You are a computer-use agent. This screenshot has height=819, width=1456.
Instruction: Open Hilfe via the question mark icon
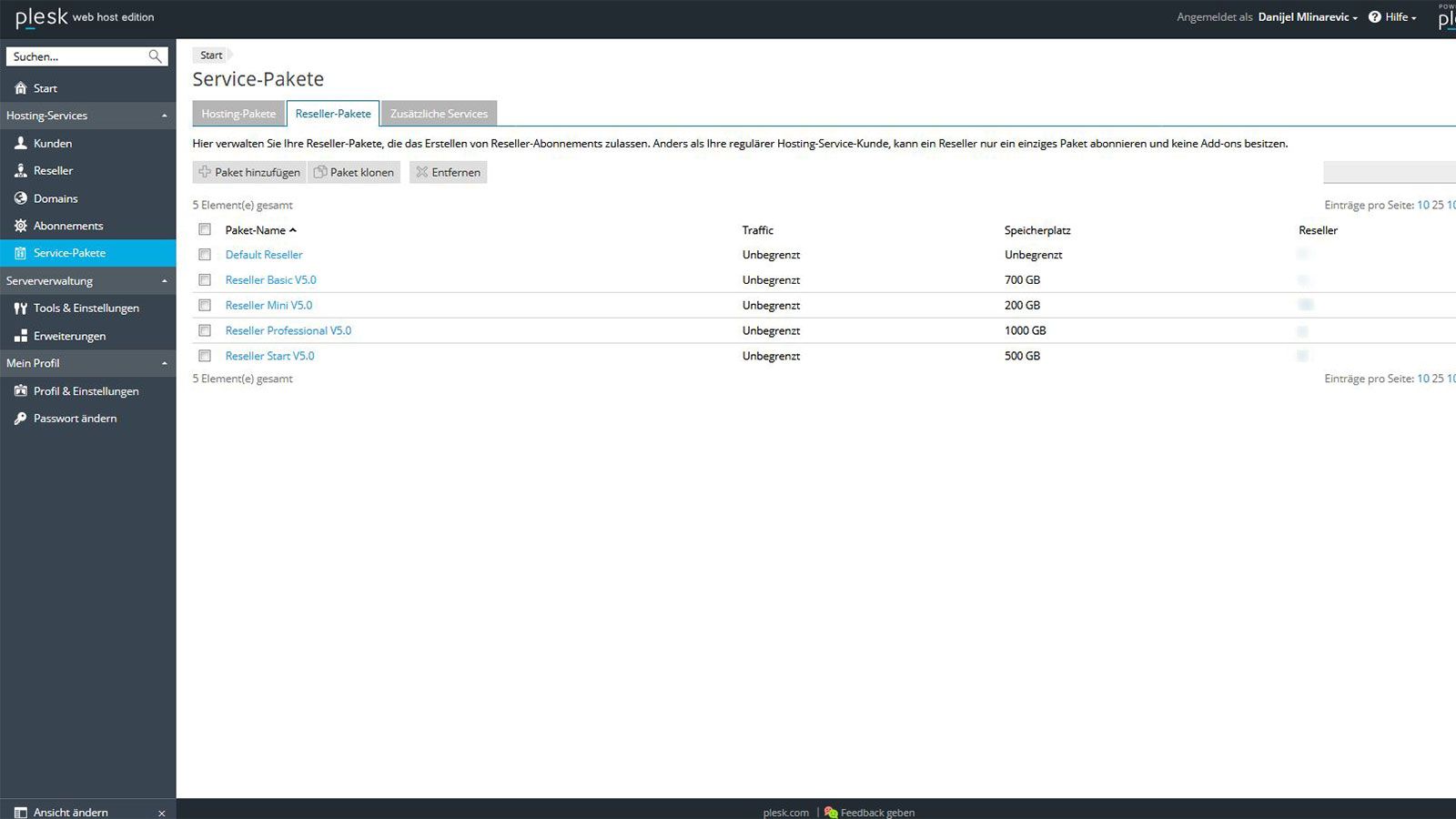pos(1374,16)
